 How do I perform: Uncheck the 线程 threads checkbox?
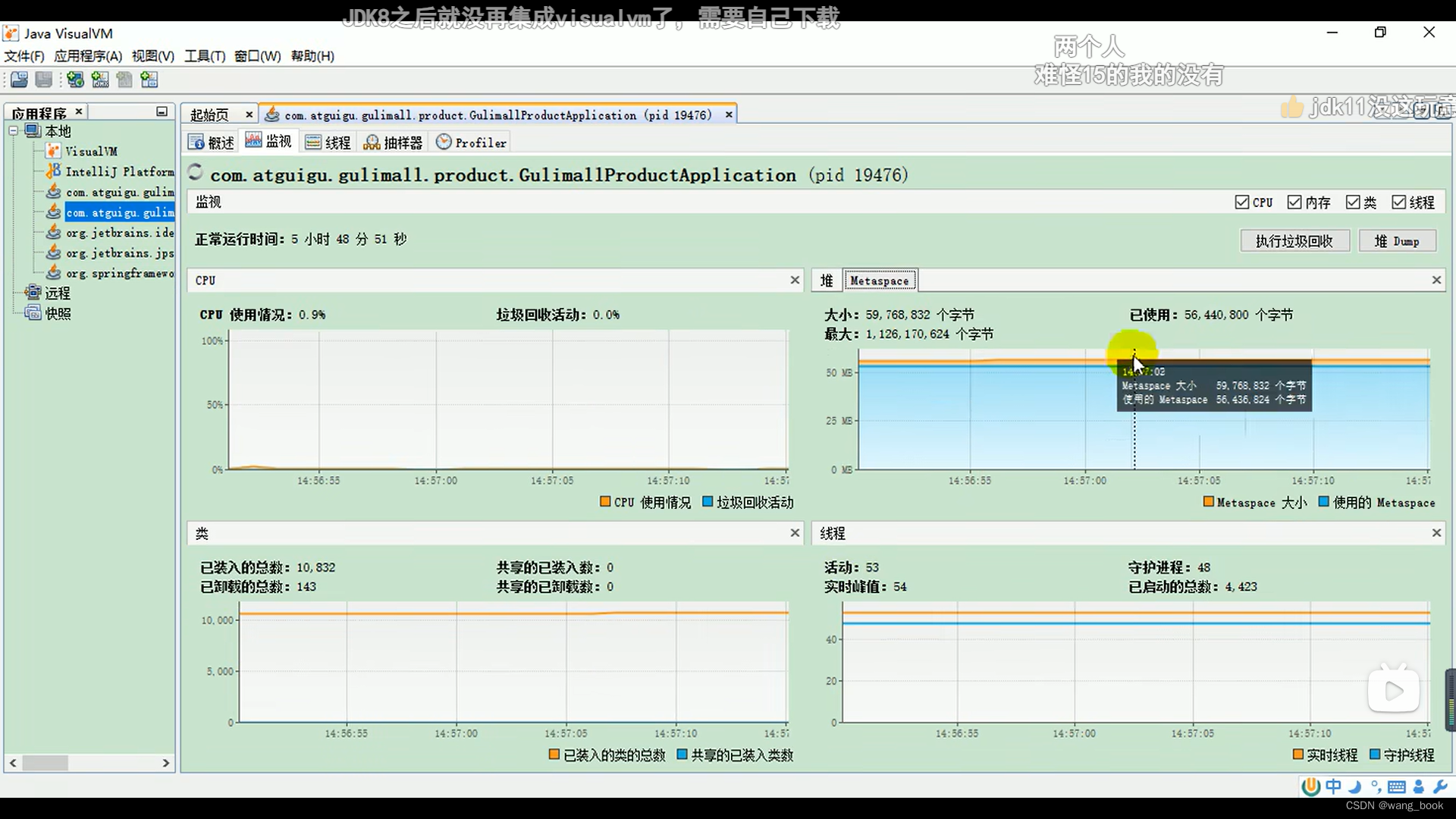[x=1399, y=202]
